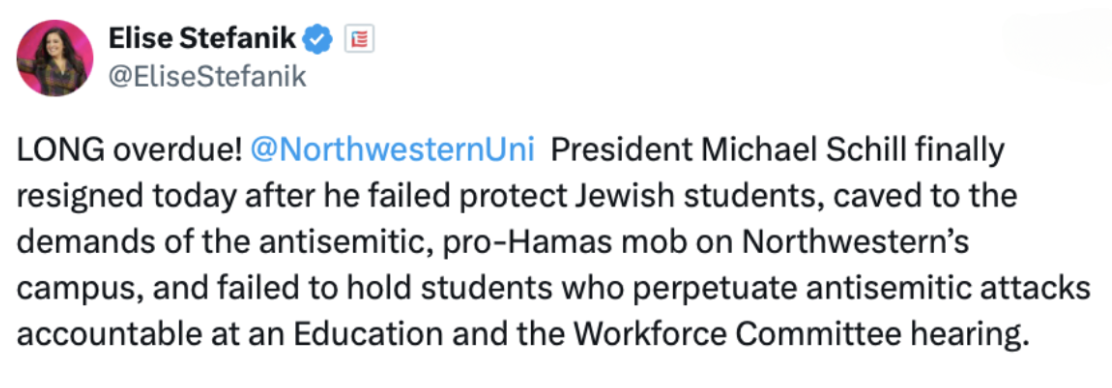
Task: Click the small affiliation badge icon beside verified mark
Action: 360,40
